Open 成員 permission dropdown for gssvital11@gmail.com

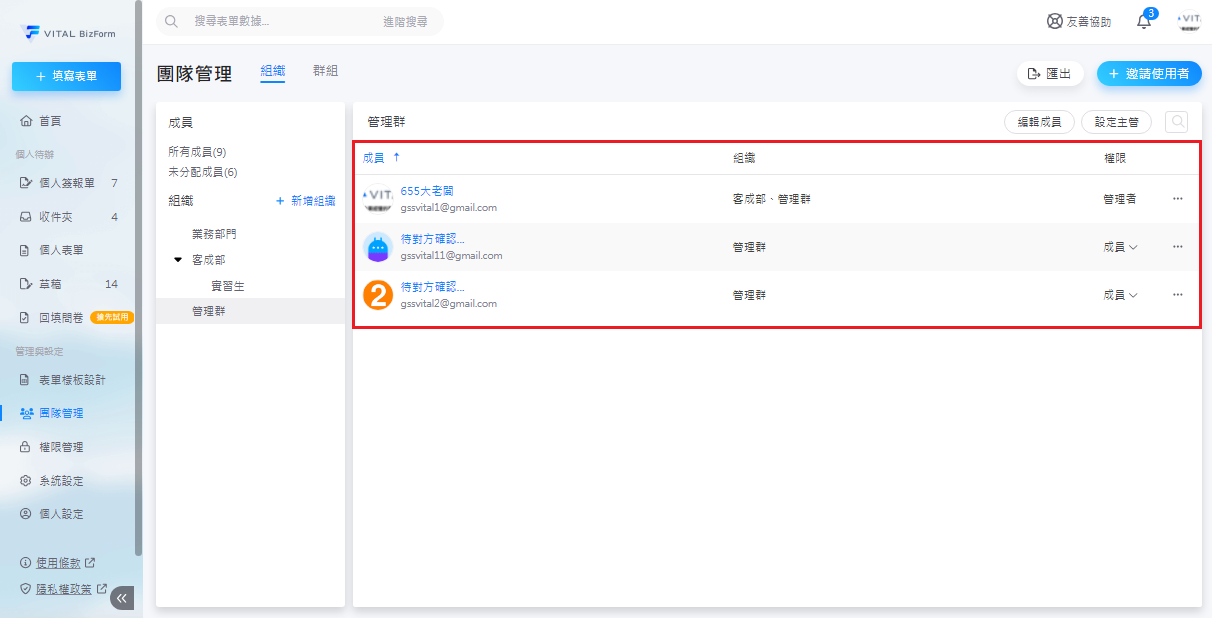click(1120, 247)
